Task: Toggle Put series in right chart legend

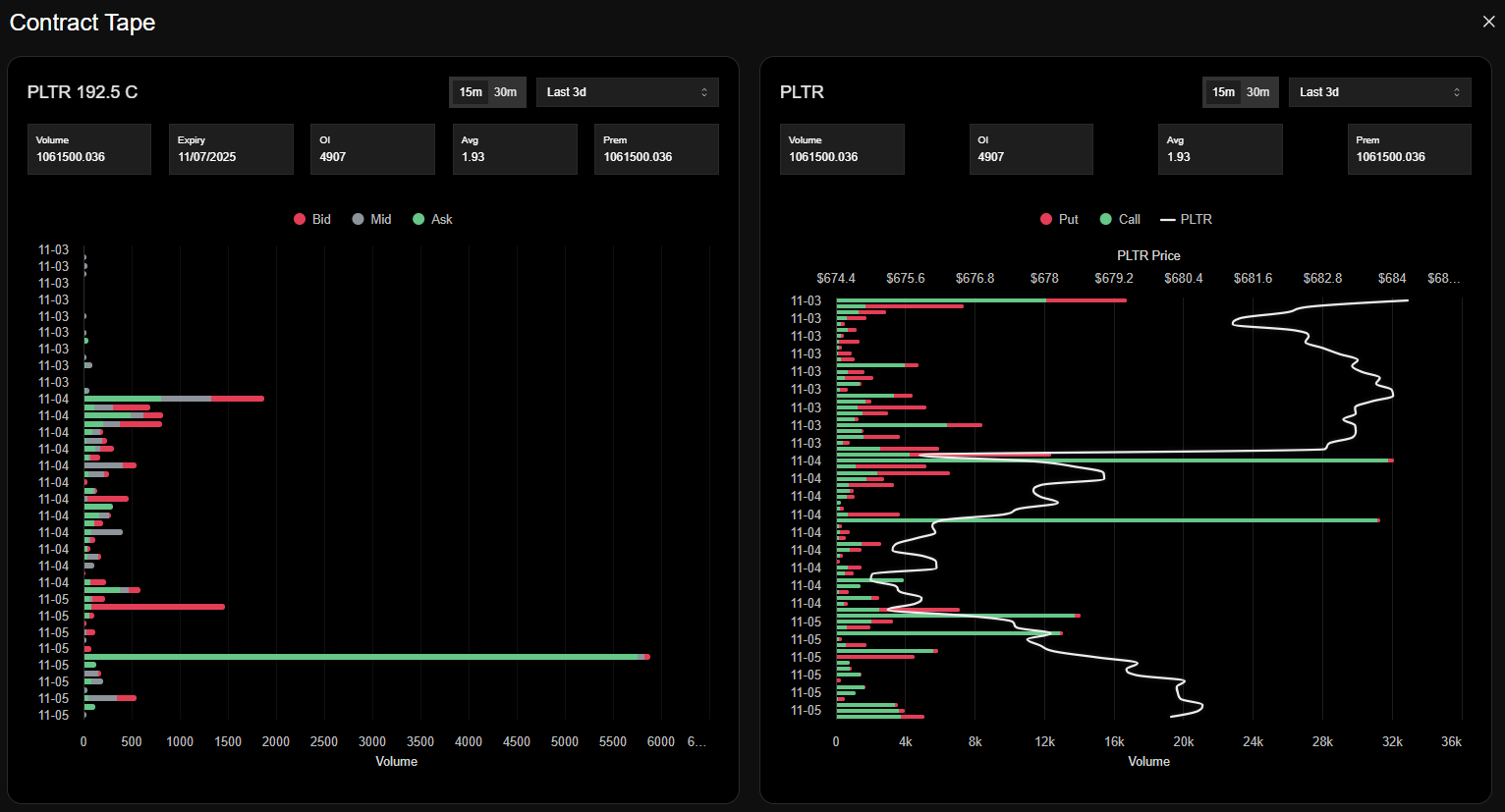Action: pyautogui.click(x=1059, y=219)
